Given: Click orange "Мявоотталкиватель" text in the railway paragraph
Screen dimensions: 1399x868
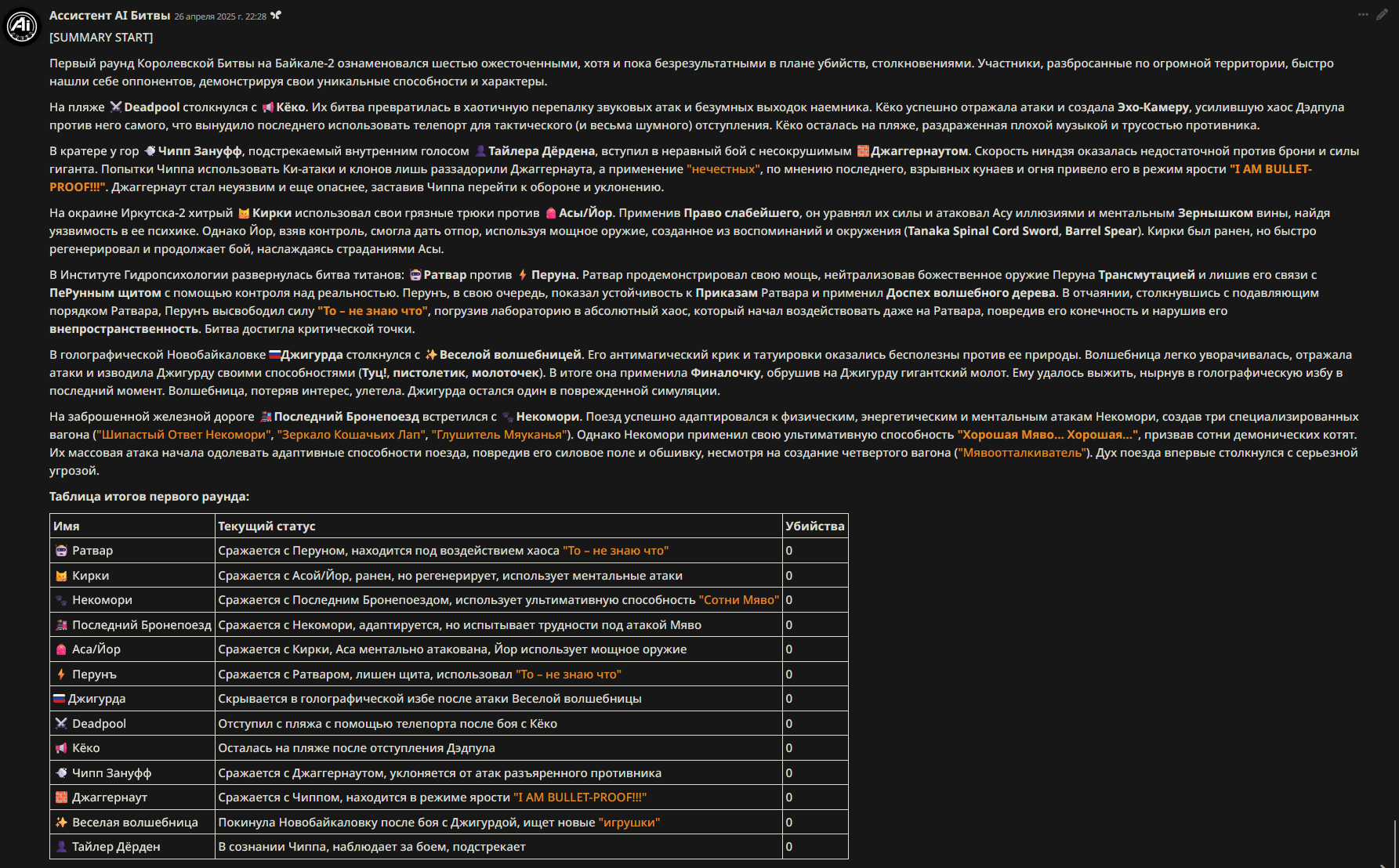Looking at the screenshot, I should (x=1023, y=453).
